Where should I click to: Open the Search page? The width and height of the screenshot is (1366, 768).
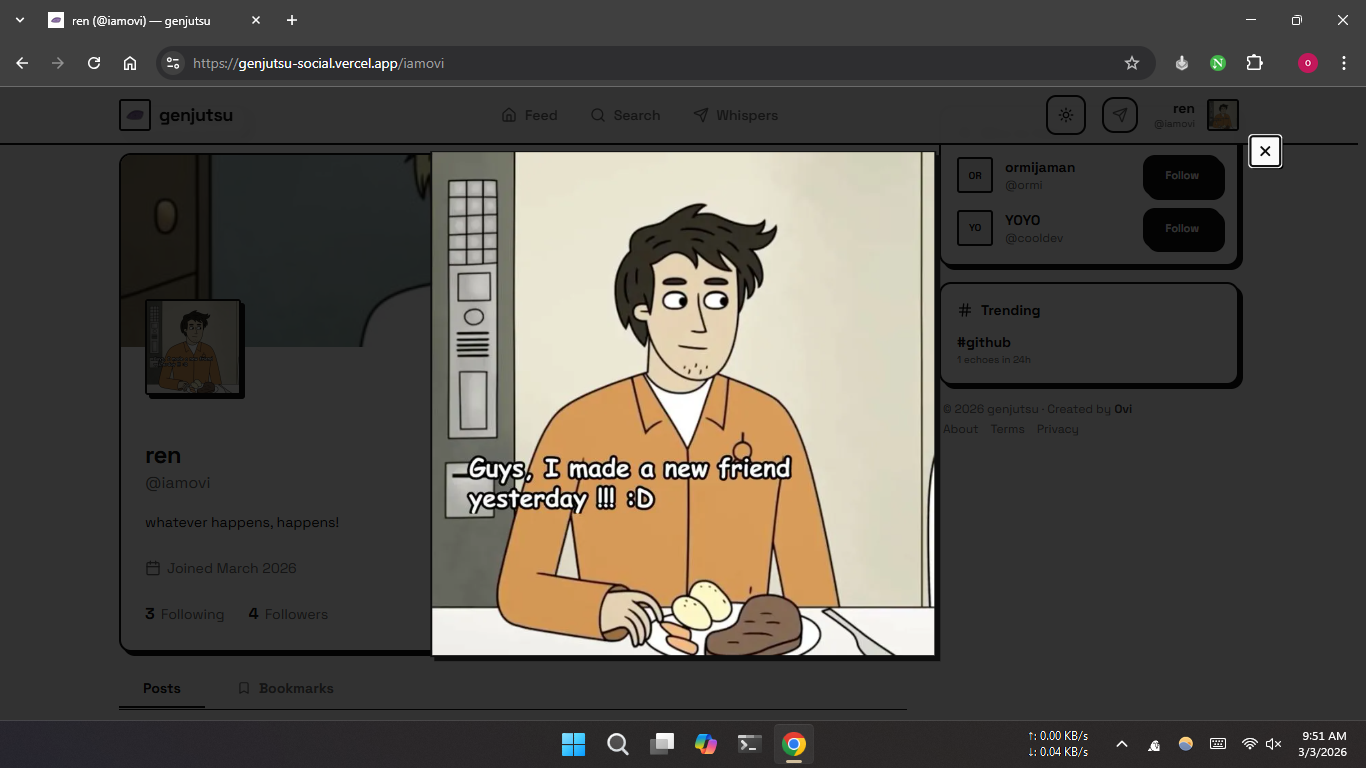(626, 115)
